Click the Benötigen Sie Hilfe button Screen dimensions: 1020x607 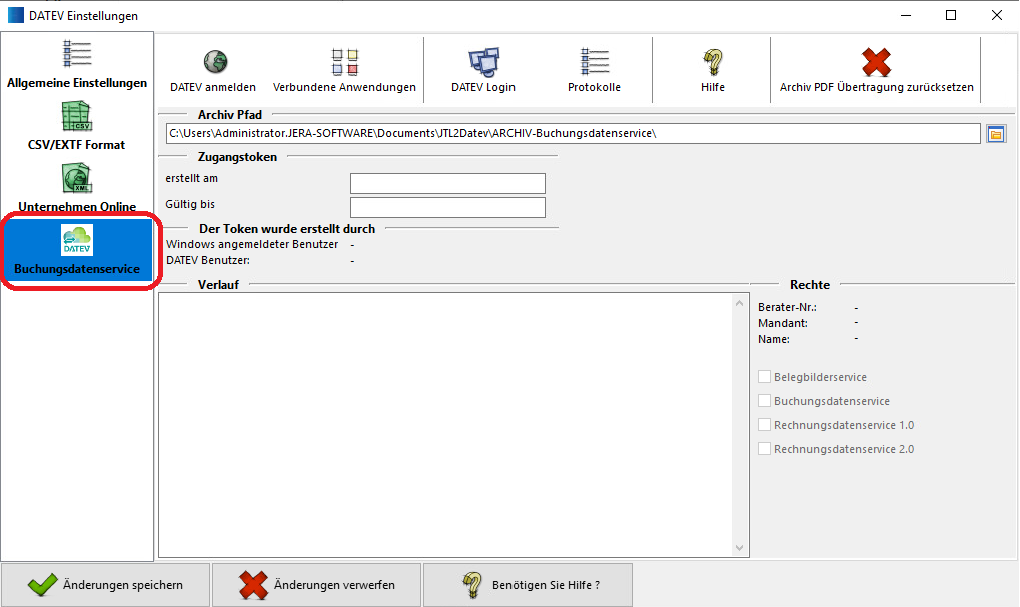pos(527,585)
